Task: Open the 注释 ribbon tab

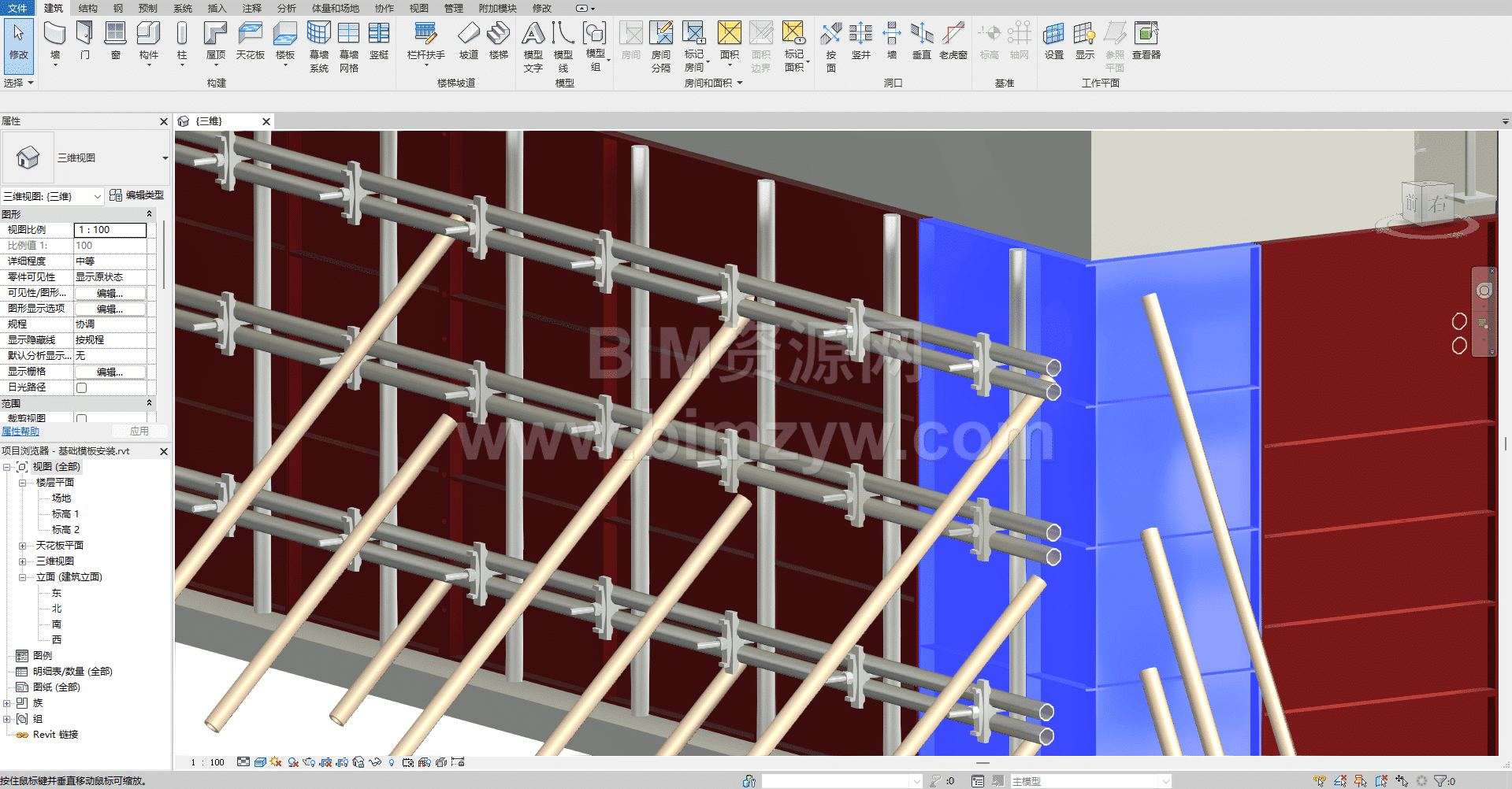Action: (x=251, y=8)
